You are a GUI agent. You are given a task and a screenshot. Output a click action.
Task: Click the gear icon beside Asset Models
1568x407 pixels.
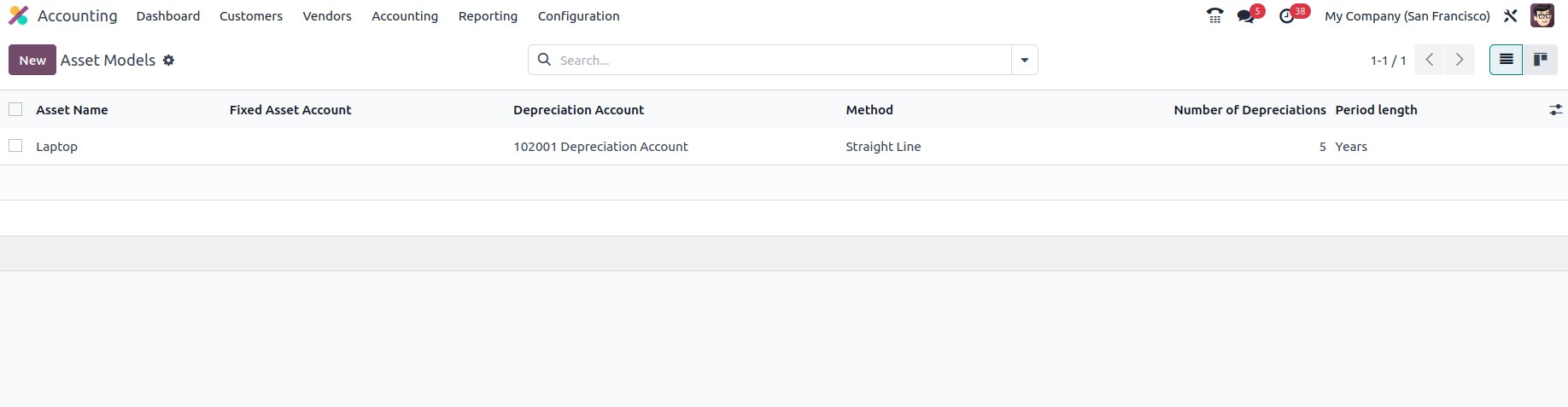click(169, 61)
